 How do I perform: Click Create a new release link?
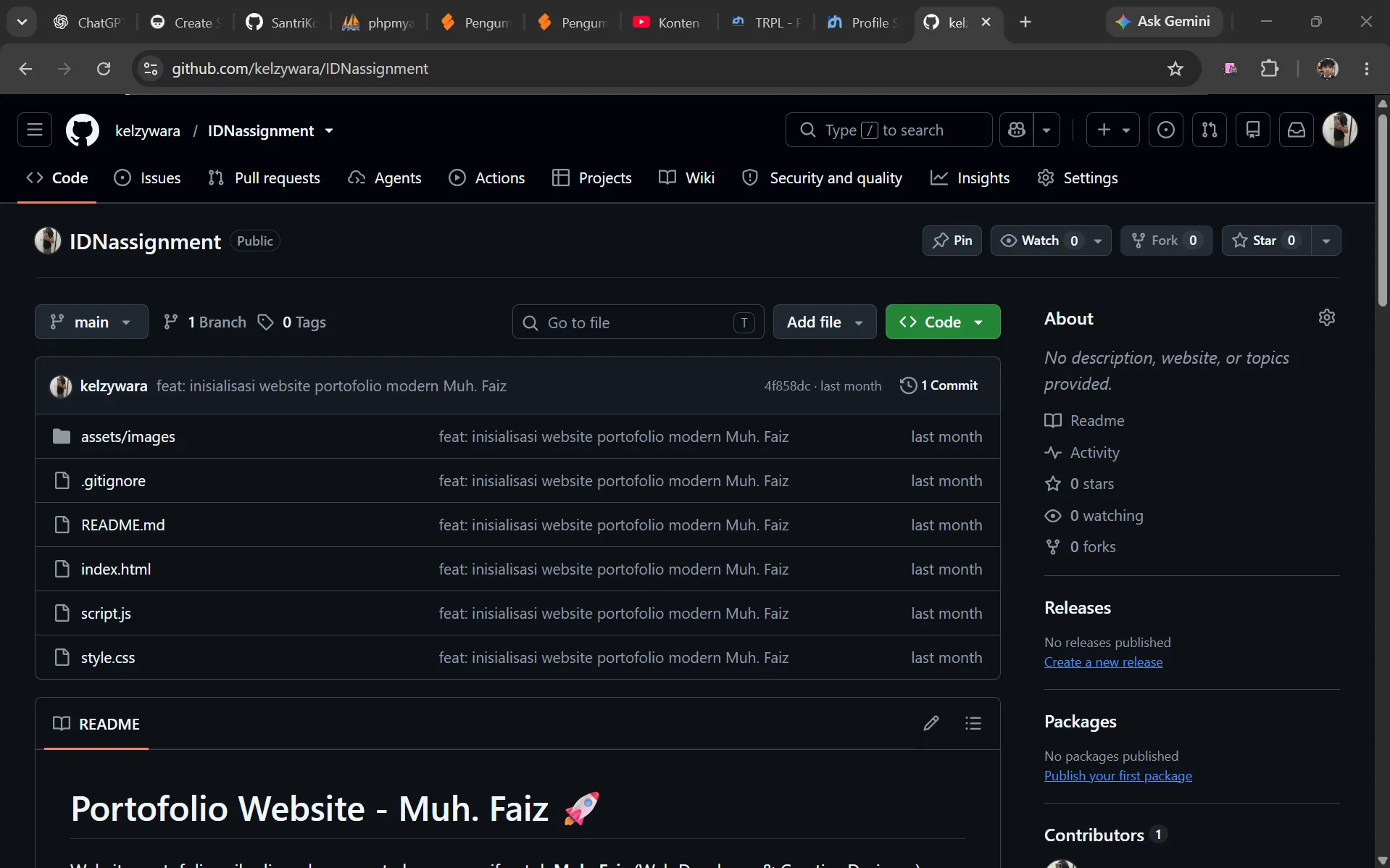tap(1103, 662)
